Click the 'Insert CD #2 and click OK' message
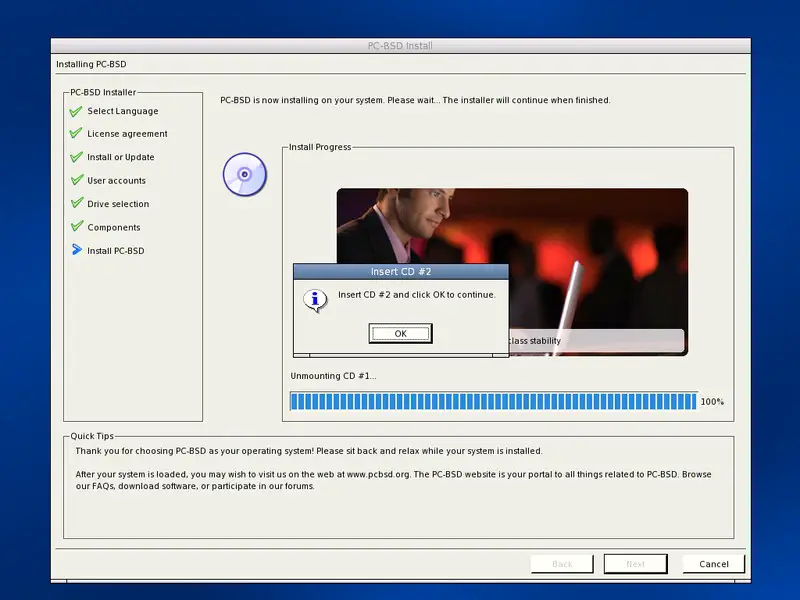800x600 pixels. click(x=417, y=295)
